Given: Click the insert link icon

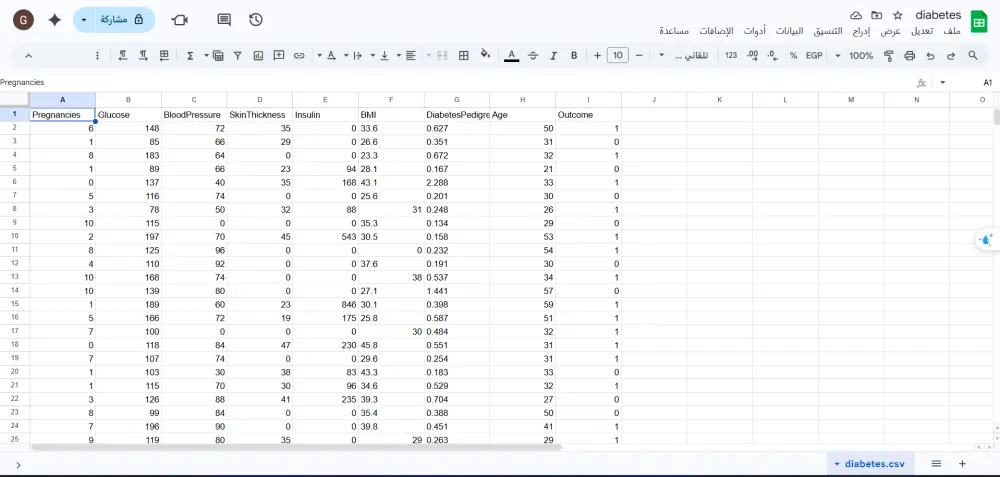Looking at the screenshot, I should pyautogui.click(x=299, y=55).
